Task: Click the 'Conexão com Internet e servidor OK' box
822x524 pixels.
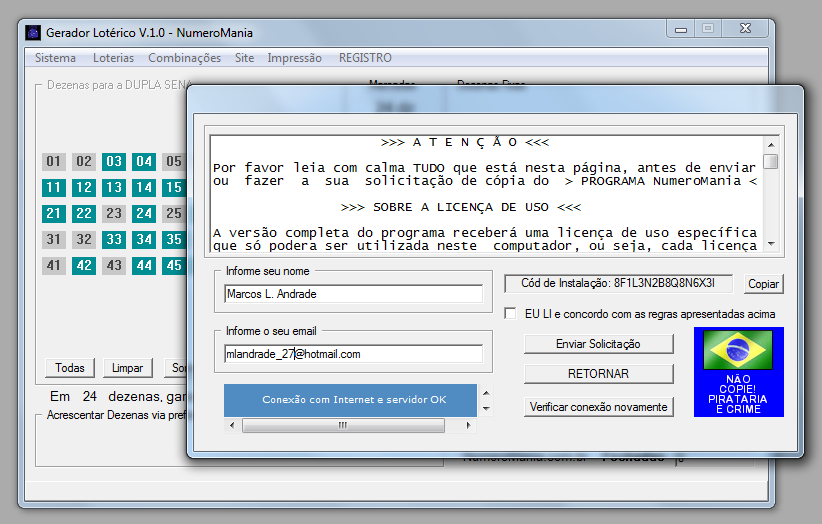Action: (350, 400)
